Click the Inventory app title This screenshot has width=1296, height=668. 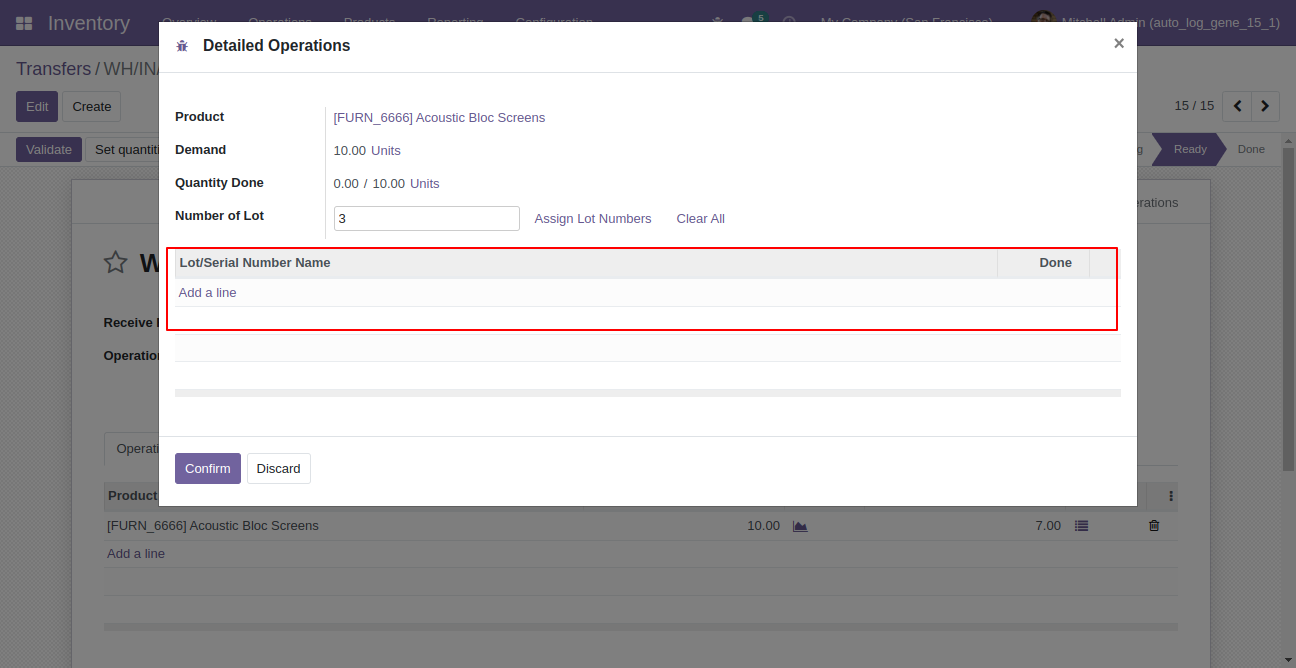point(89,23)
